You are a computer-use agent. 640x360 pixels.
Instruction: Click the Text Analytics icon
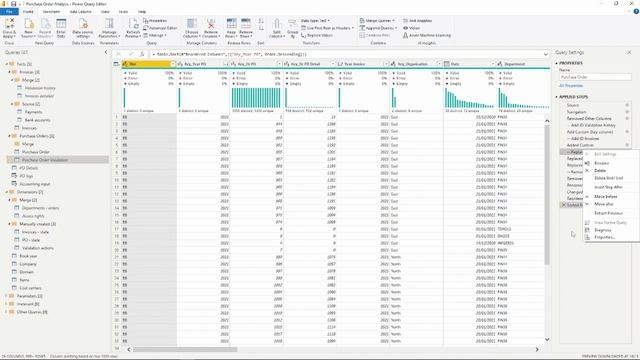click(x=405, y=20)
